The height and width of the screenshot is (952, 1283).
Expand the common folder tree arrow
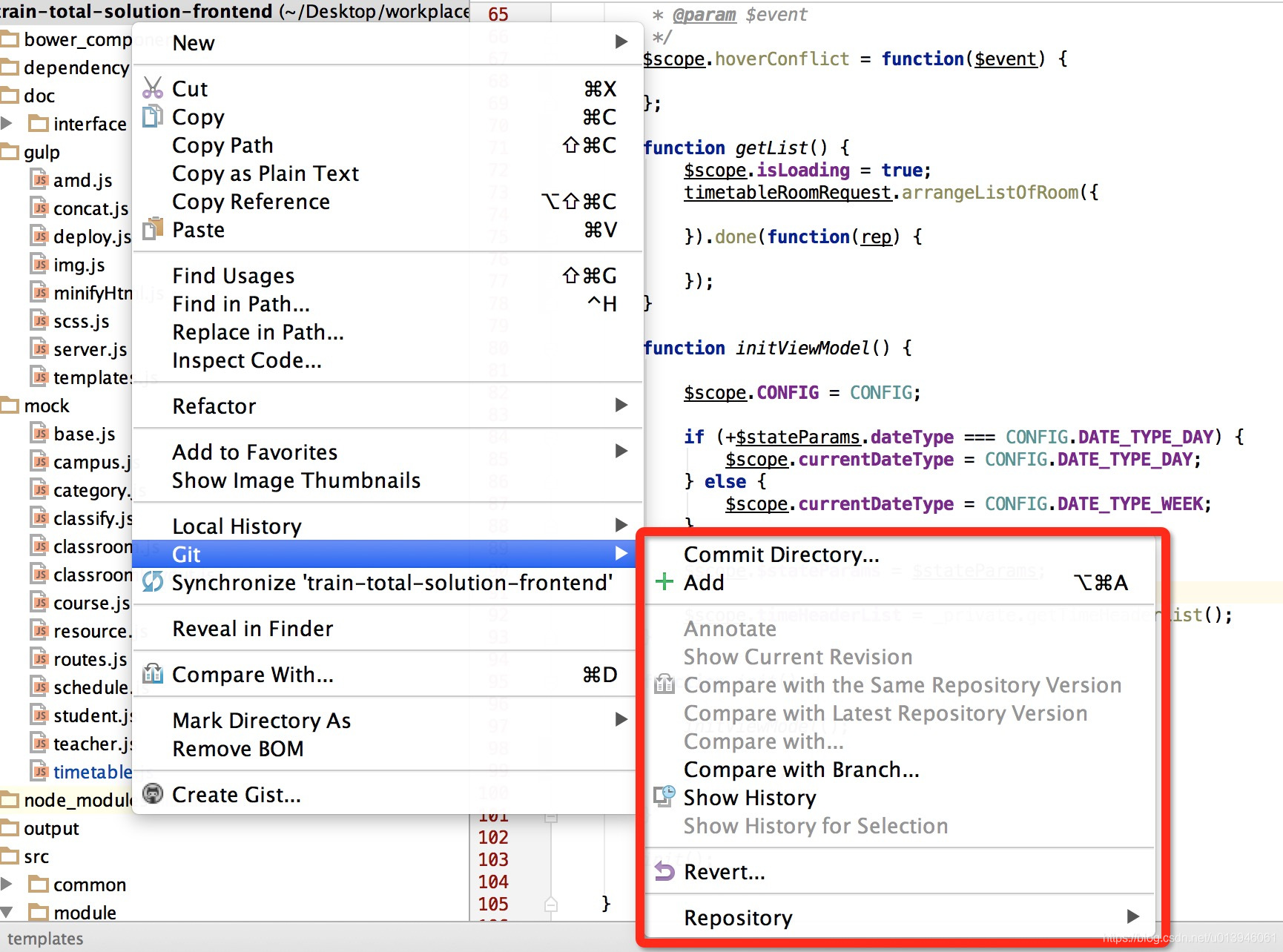click(7, 884)
